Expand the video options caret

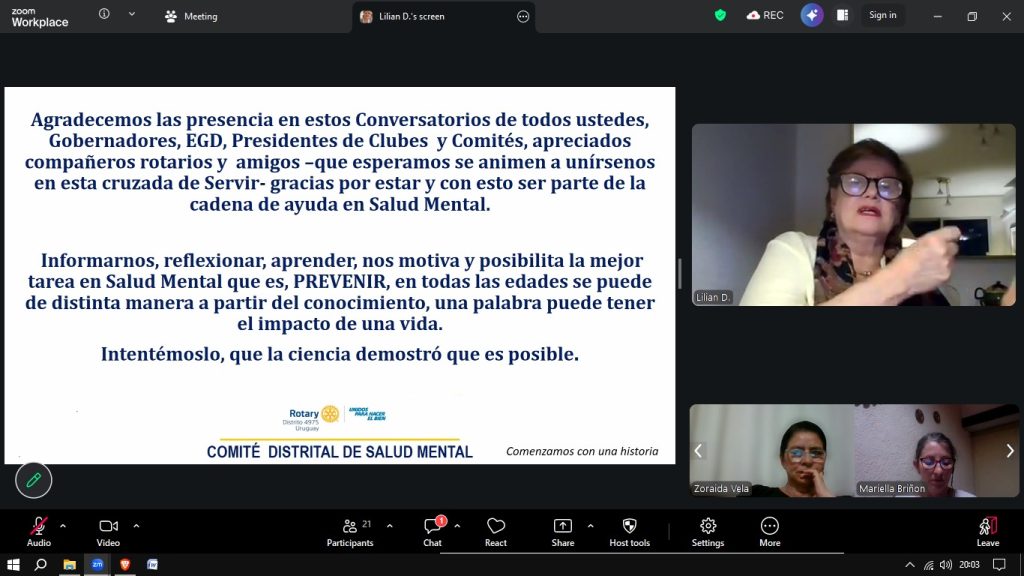(x=136, y=525)
